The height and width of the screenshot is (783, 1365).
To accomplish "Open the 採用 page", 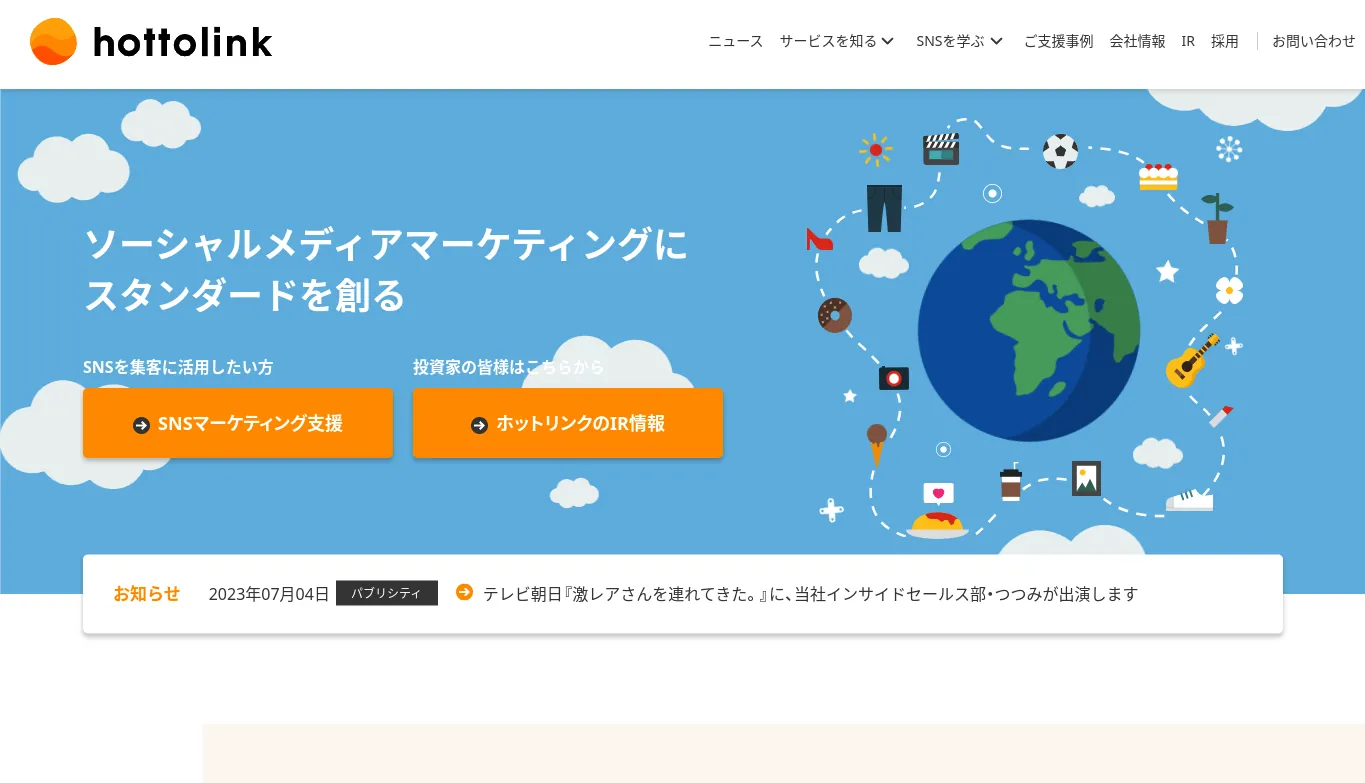I will (1224, 41).
